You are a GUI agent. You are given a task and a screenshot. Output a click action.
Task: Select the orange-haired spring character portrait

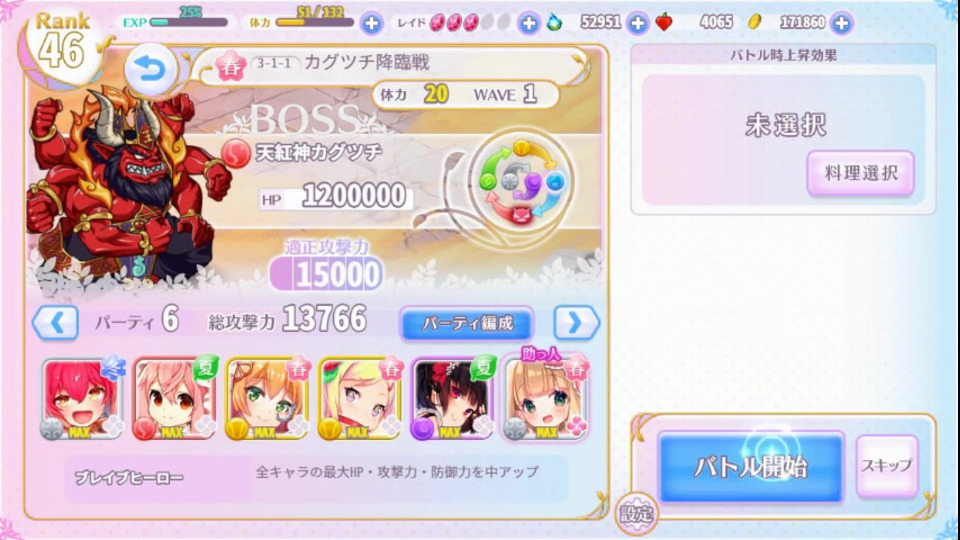click(x=268, y=399)
